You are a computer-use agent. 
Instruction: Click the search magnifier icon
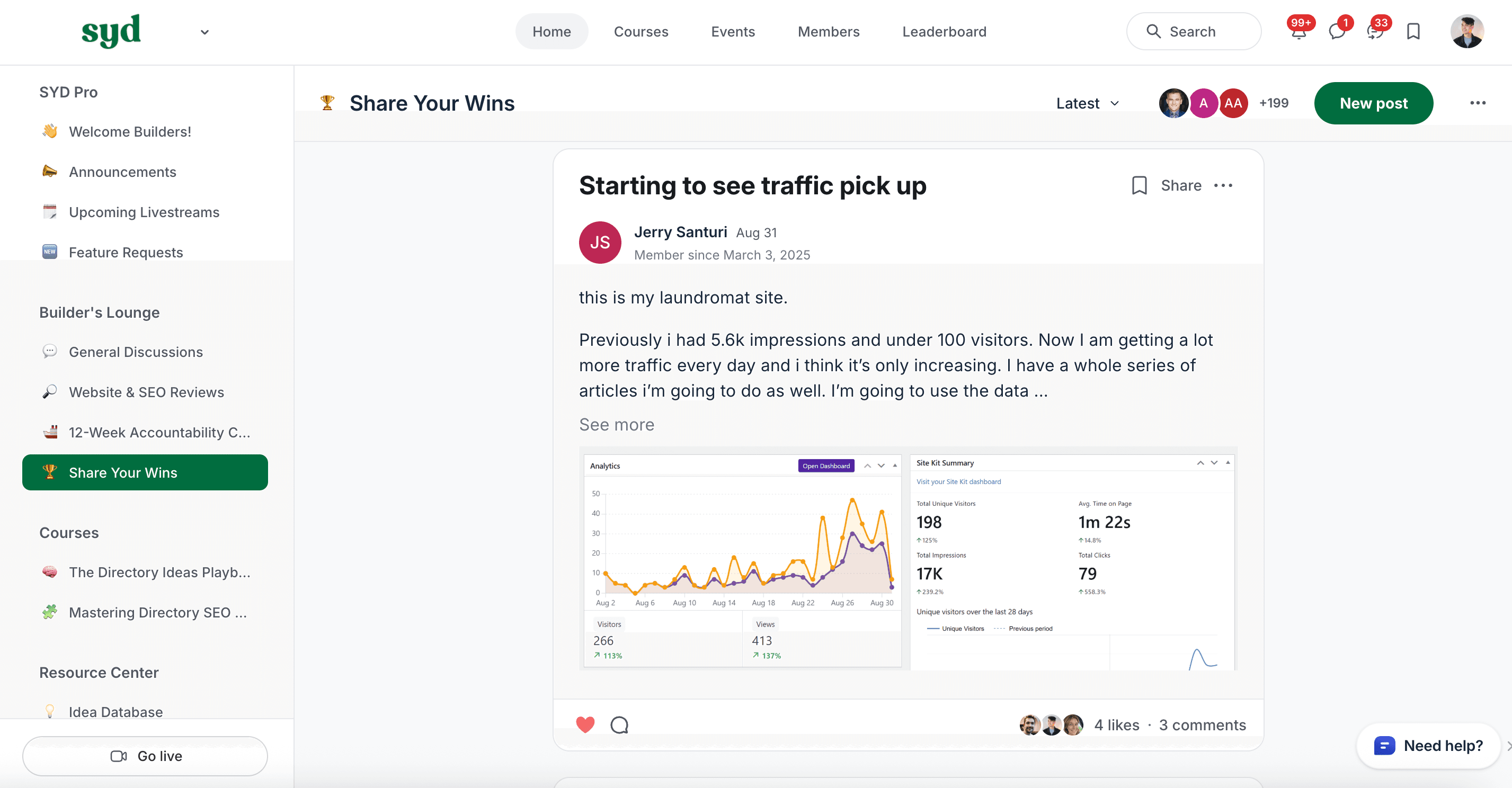click(x=1153, y=31)
